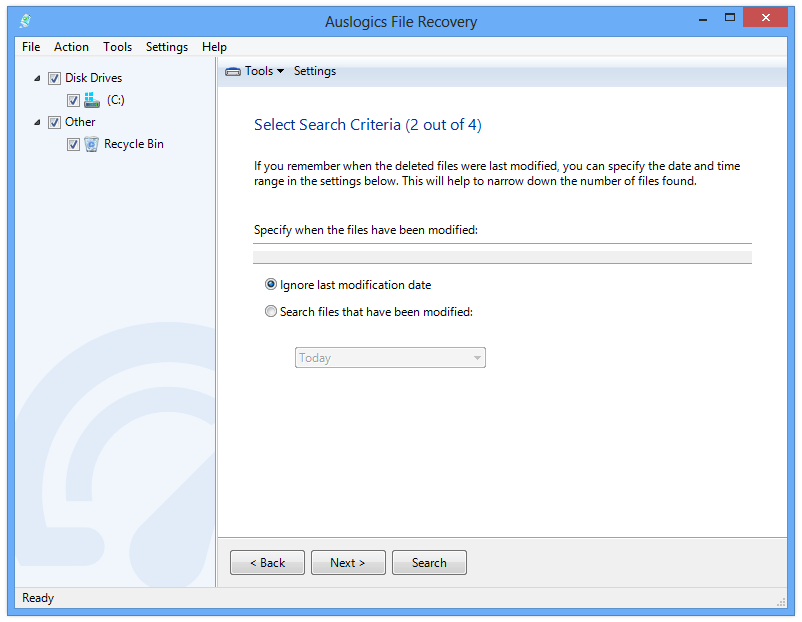The height and width of the screenshot is (622, 802).
Task: Open the Today date range dropdown
Action: pyautogui.click(x=477, y=357)
